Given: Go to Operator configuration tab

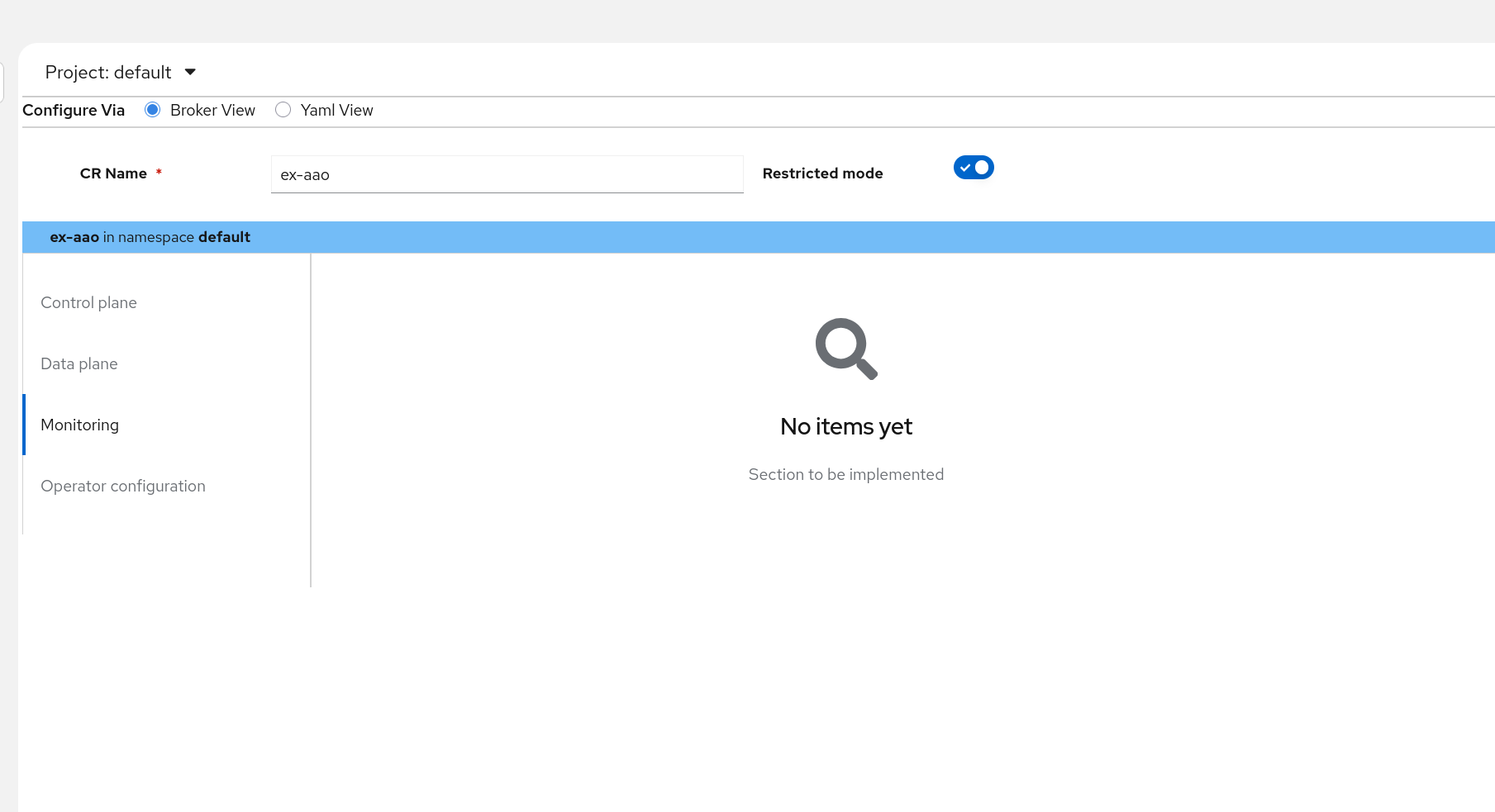Looking at the screenshot, I should [x=123, y=487].
